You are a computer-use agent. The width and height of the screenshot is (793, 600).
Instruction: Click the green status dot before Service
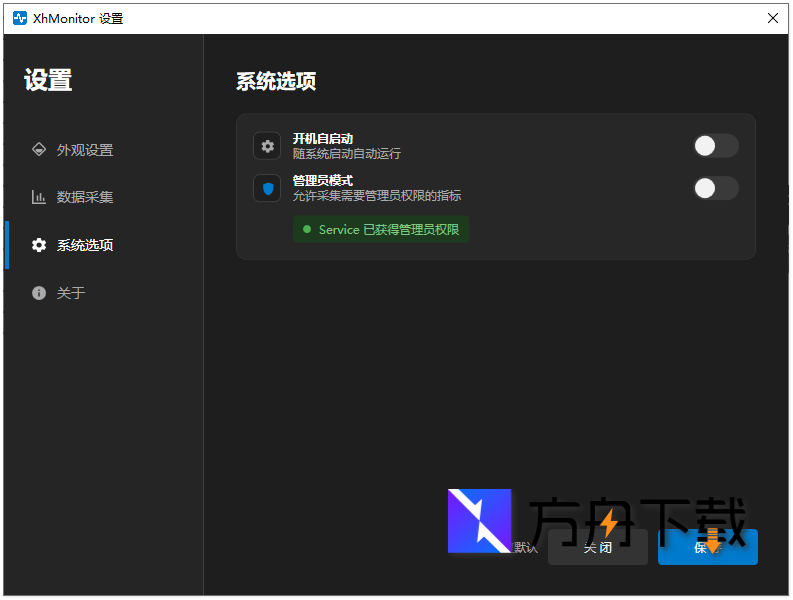tap(307, 230)
